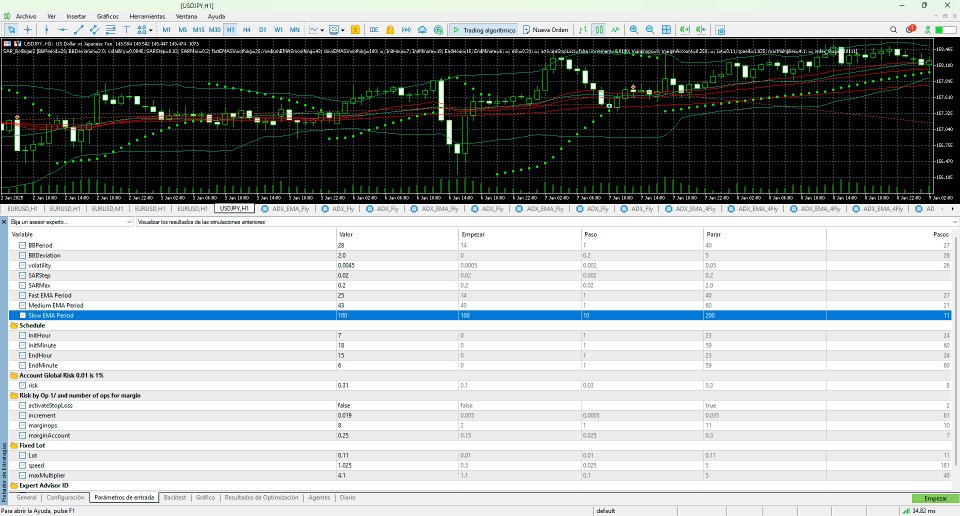Open the Archivo menu

coord(26,17)
